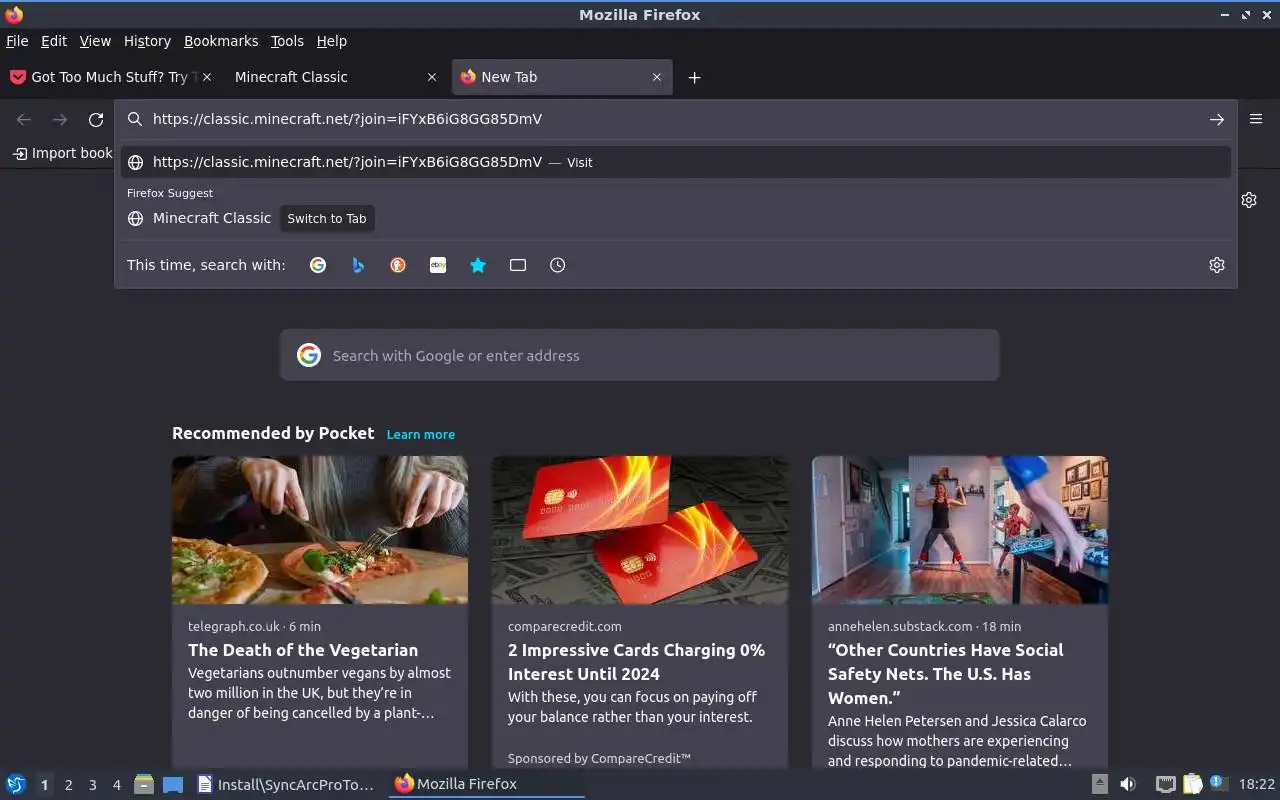This screenshot has width=1280, height=800.
Task: Open the Help menu
Action: tap(332, 41)
